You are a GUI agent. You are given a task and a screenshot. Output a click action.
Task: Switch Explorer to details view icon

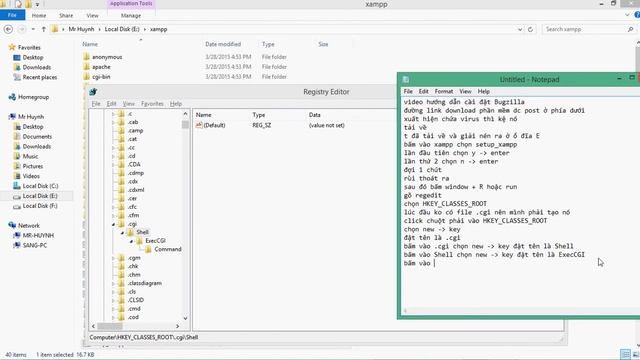(x=625, y=355)
